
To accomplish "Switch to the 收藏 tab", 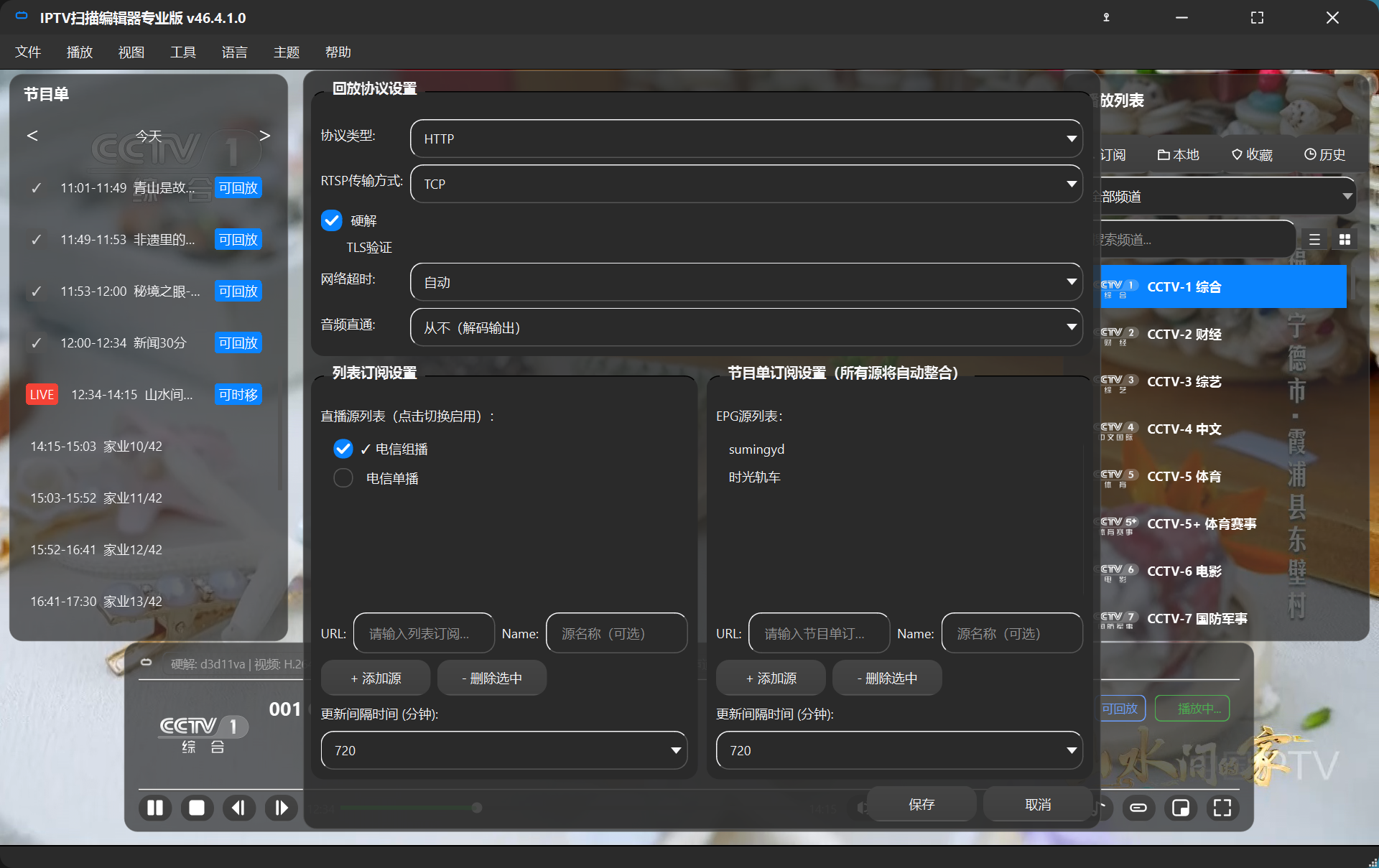I will 1252,154.
